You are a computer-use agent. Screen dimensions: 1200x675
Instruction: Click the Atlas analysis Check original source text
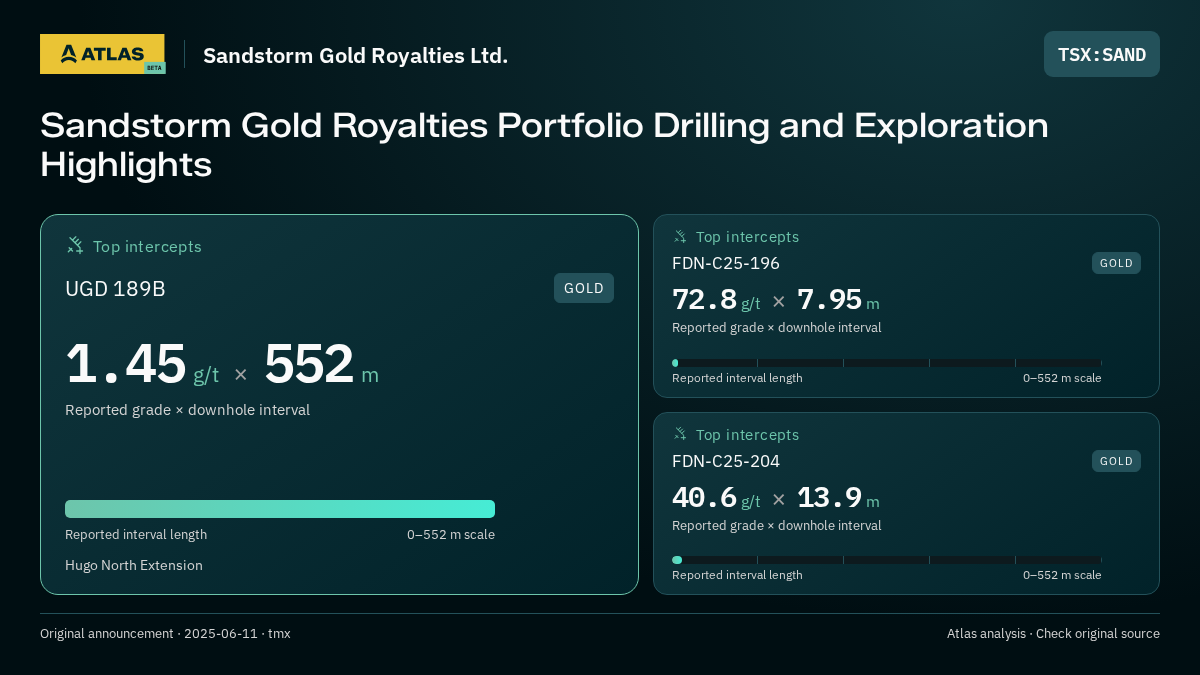(1053, 633)
